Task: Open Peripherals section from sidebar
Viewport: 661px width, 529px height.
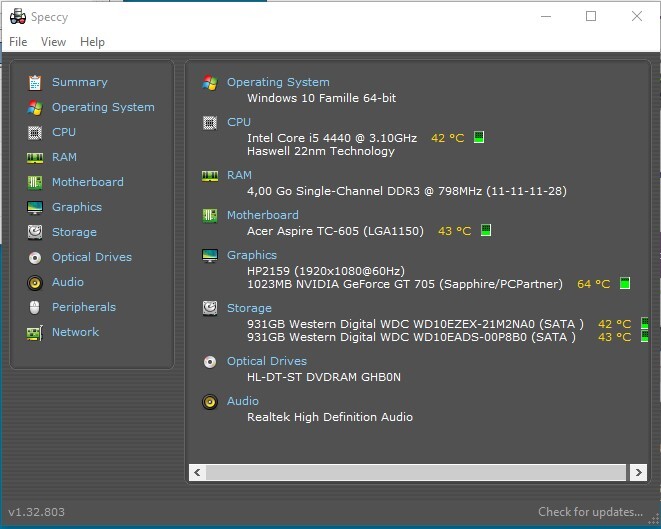Action: click(x=84, y=307)
